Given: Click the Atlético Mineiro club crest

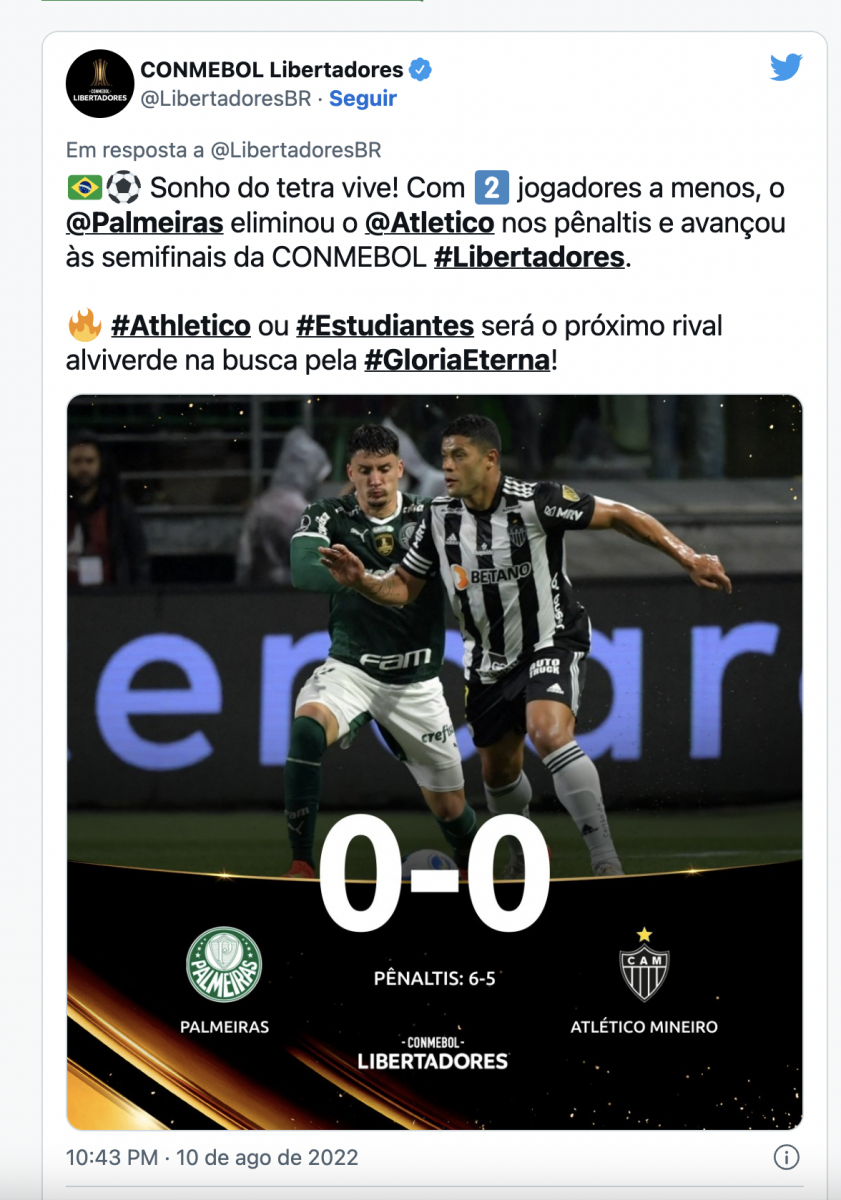Looking at the screenshot, I should (x=644, y=965).
